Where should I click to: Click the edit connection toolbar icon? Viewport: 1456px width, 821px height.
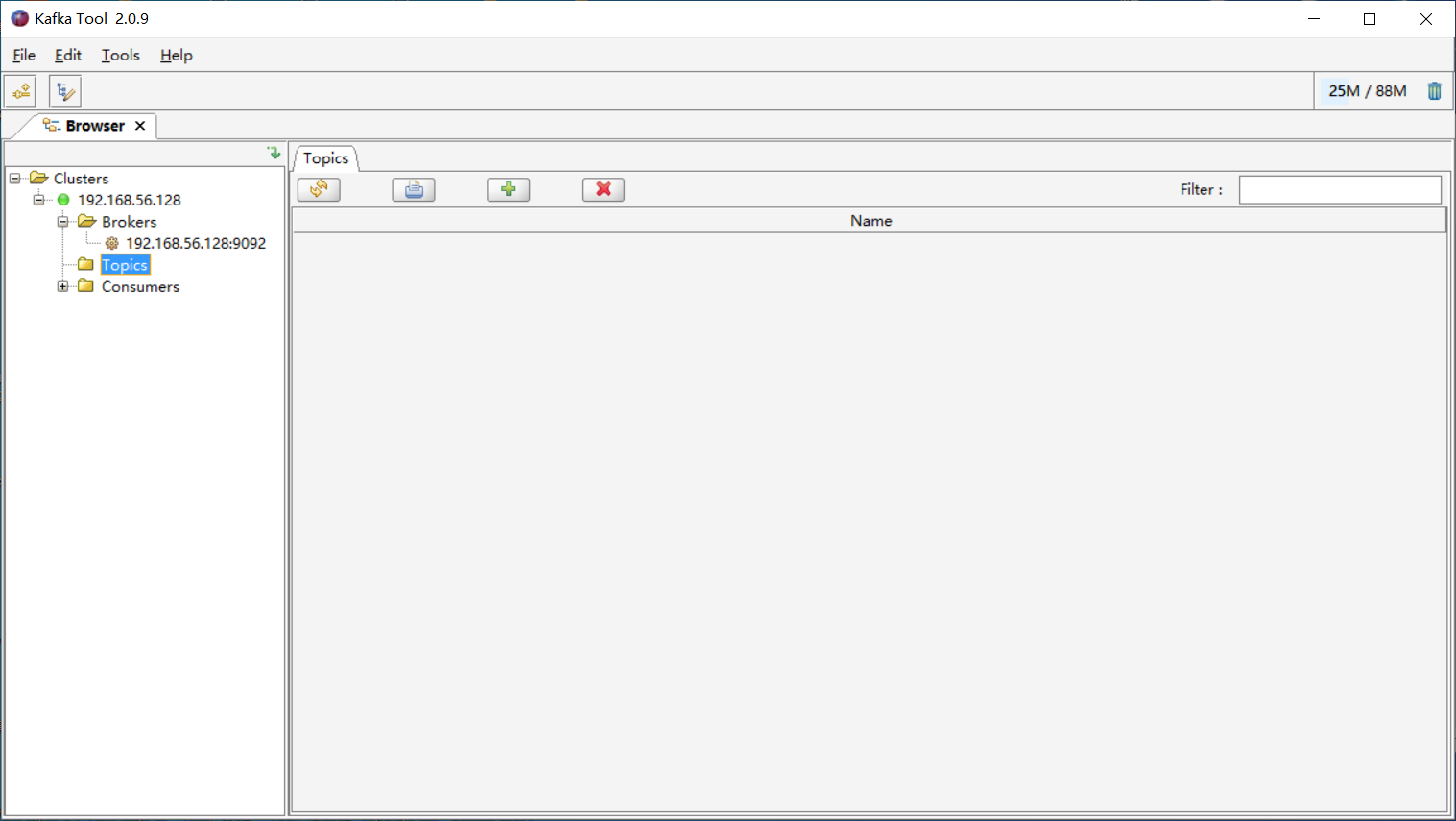(65, 91)
